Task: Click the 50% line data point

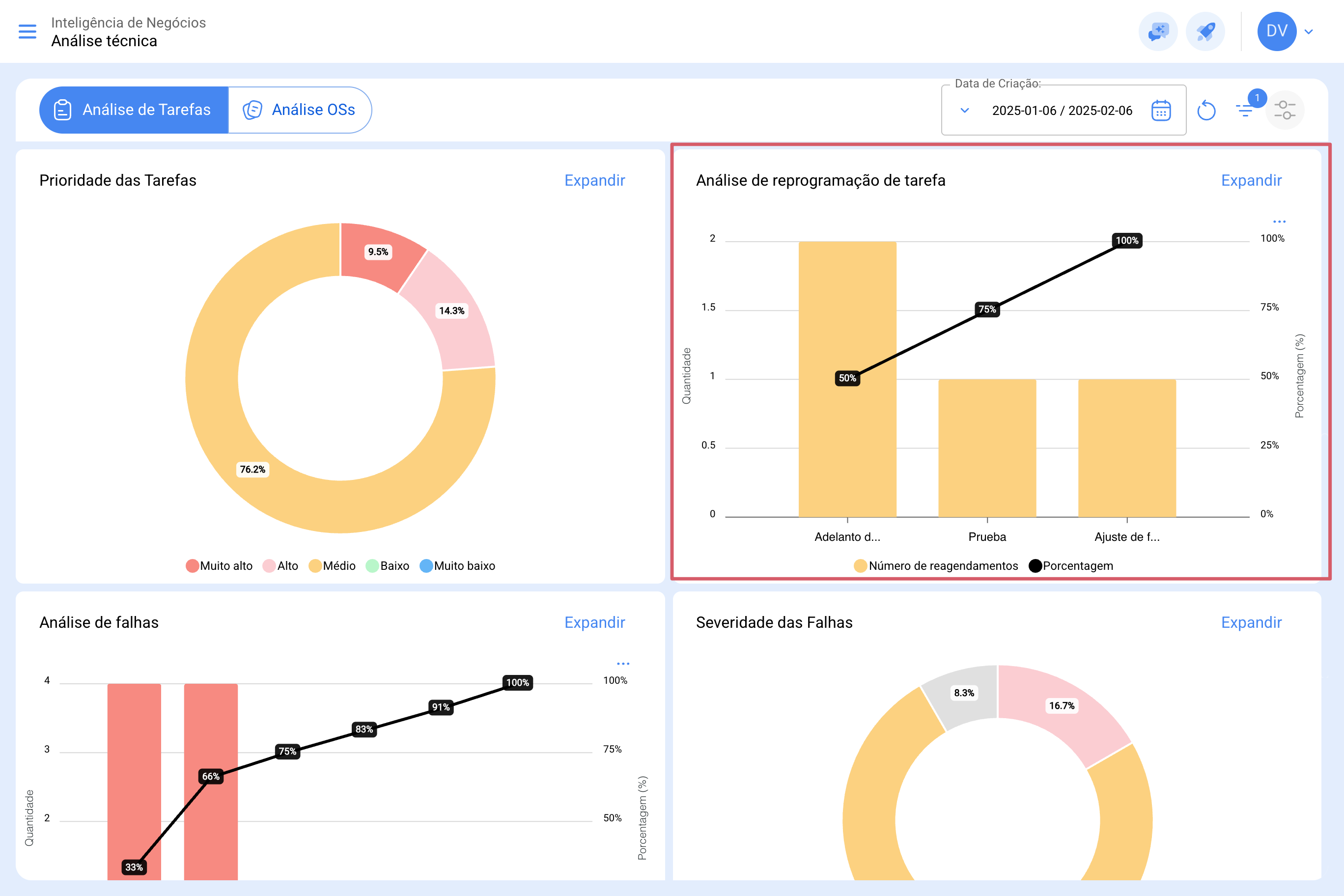Action: click(x=847, y=378)
